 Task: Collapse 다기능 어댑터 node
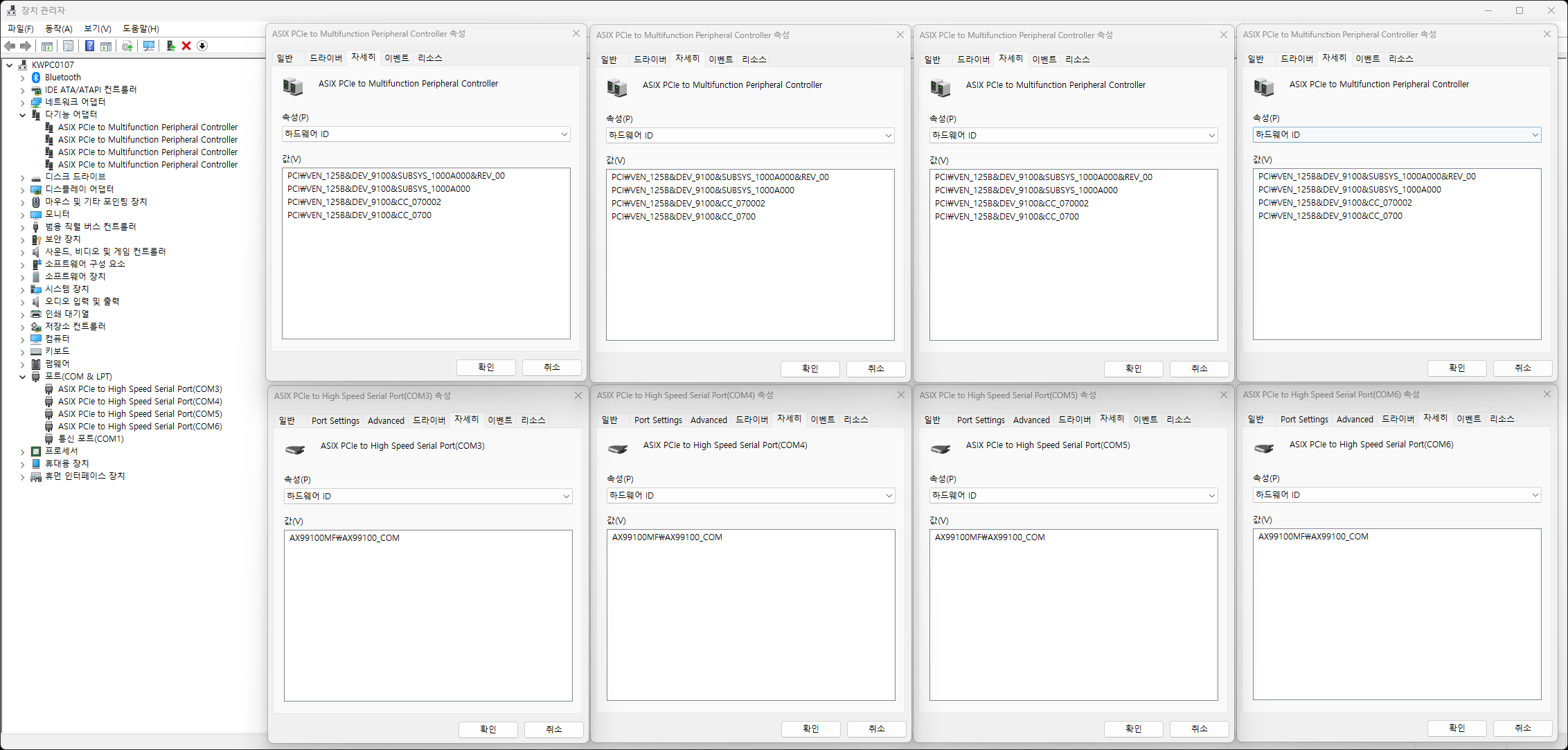point(22,115)
